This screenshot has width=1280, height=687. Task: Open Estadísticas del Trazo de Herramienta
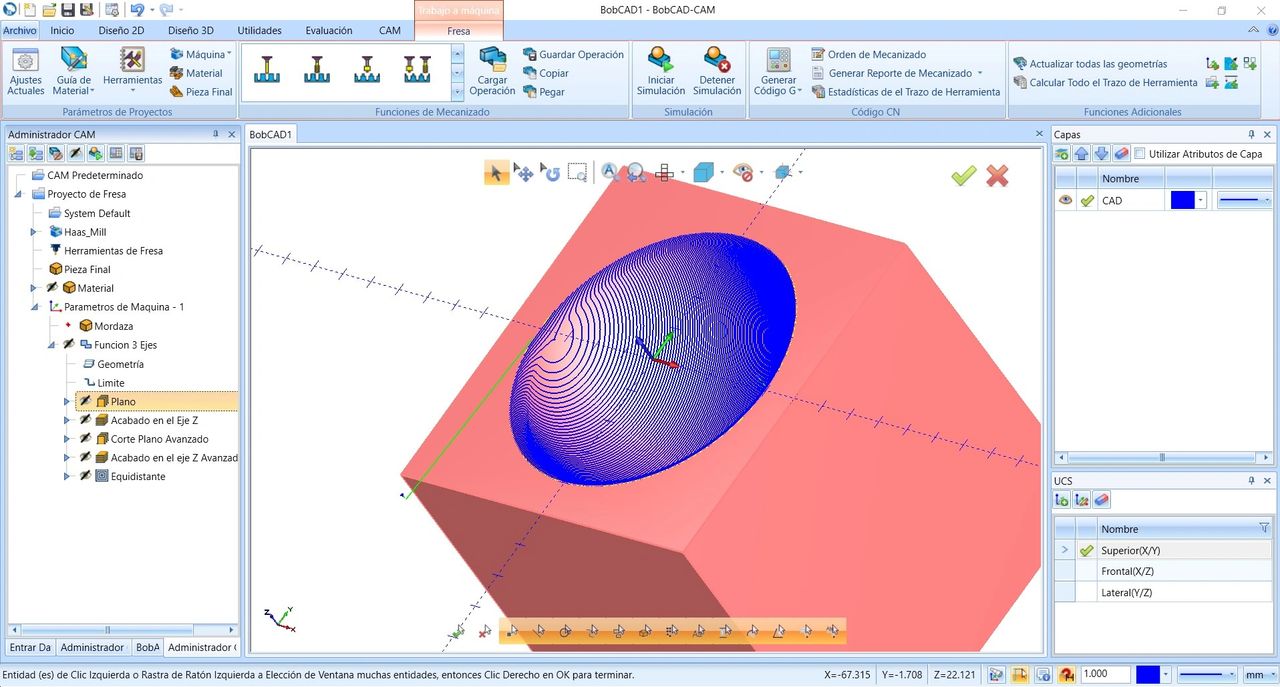pyautogui.click(x=905, y=92)
